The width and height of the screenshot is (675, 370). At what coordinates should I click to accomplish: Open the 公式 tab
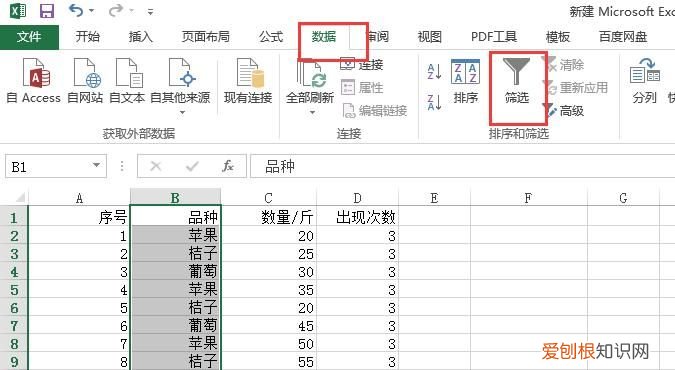(x=271, y=37)
